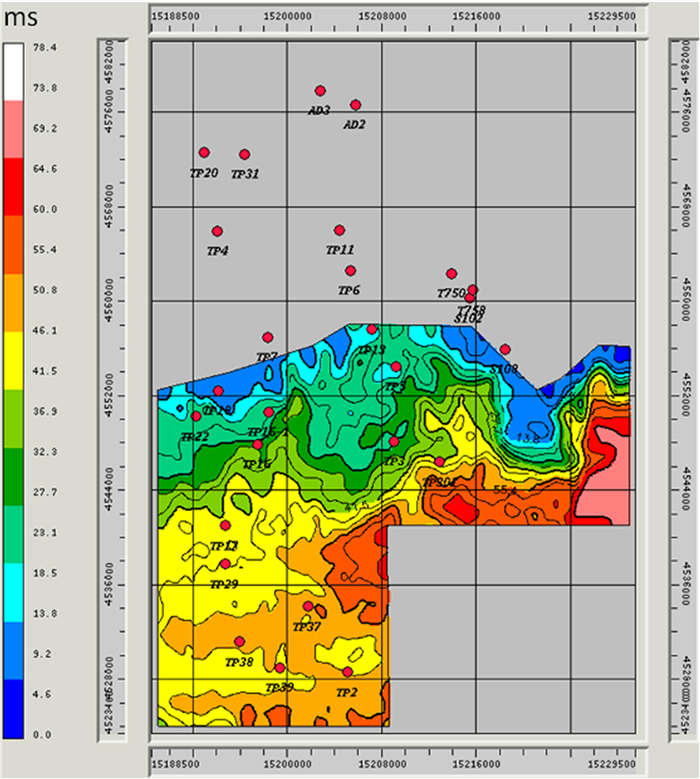The width and height of the screenshot is (700, 779).
Task: Click the TP2 well dot
Action: click(347, 672)
